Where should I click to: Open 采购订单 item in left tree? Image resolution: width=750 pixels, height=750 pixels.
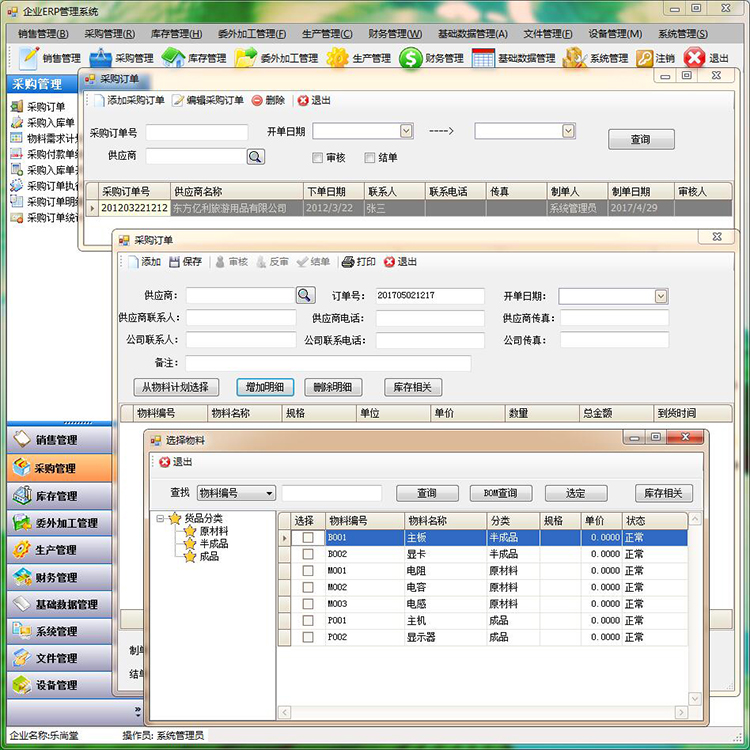pos(38,106)
